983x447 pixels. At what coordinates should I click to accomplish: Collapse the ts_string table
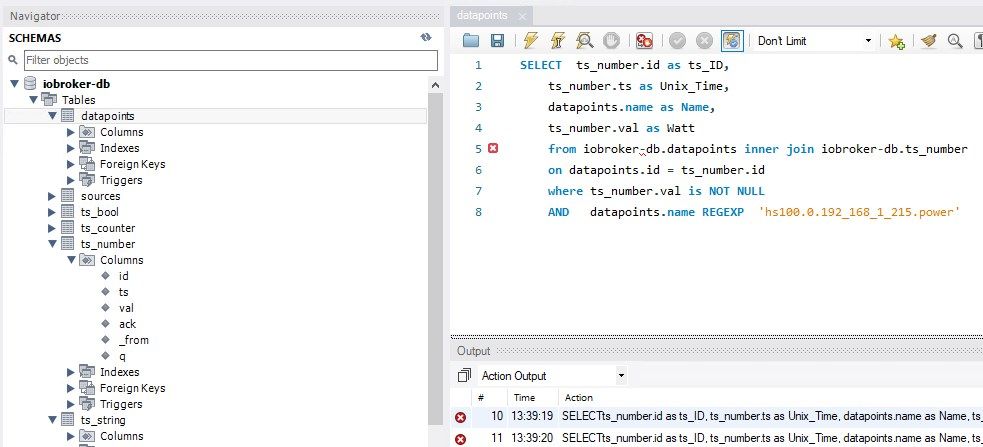[52, 420]
